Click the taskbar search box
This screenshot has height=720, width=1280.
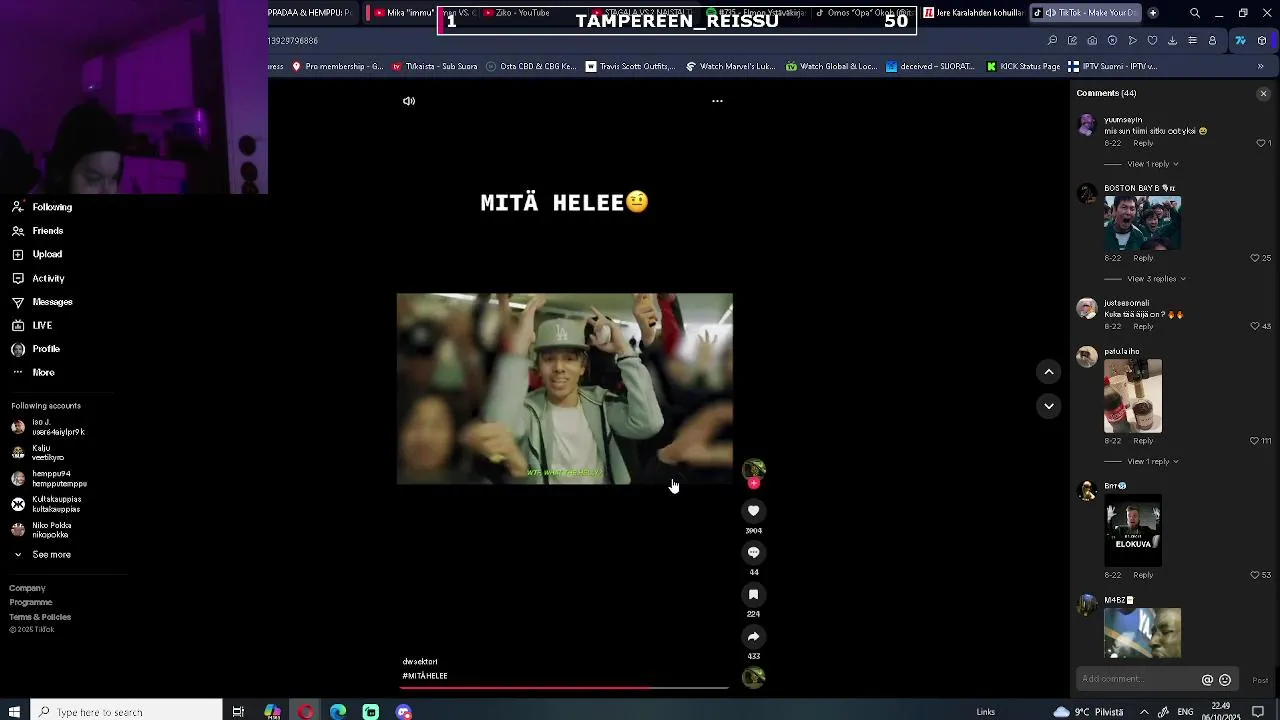[x=127, y=712]
